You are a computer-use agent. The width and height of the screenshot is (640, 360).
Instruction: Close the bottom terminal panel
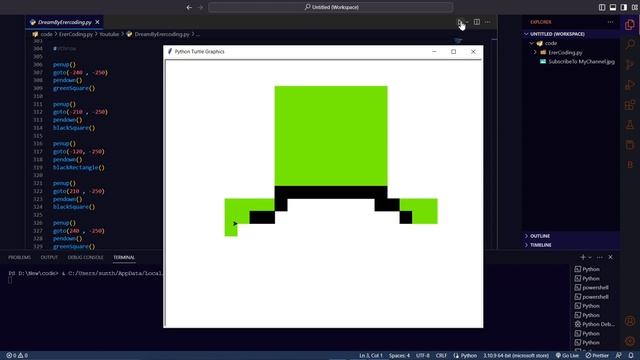point(611,257)
